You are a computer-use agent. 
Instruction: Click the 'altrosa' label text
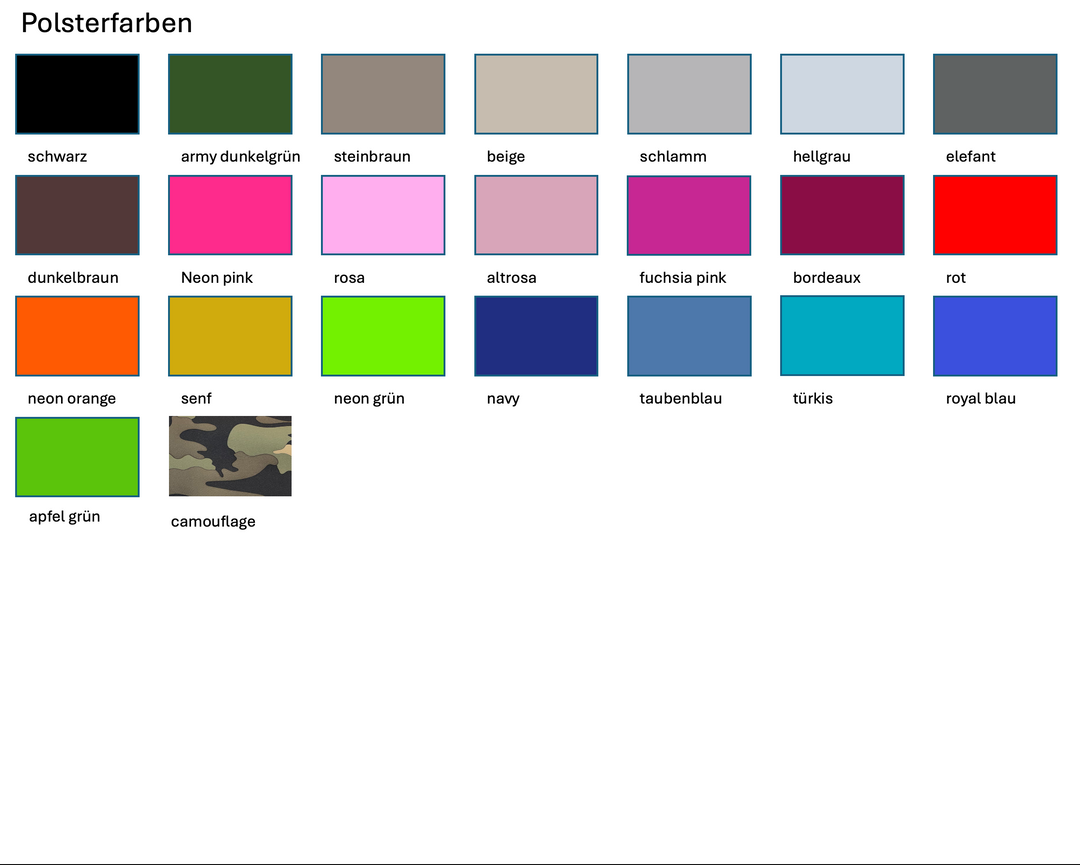click(511, 278)
